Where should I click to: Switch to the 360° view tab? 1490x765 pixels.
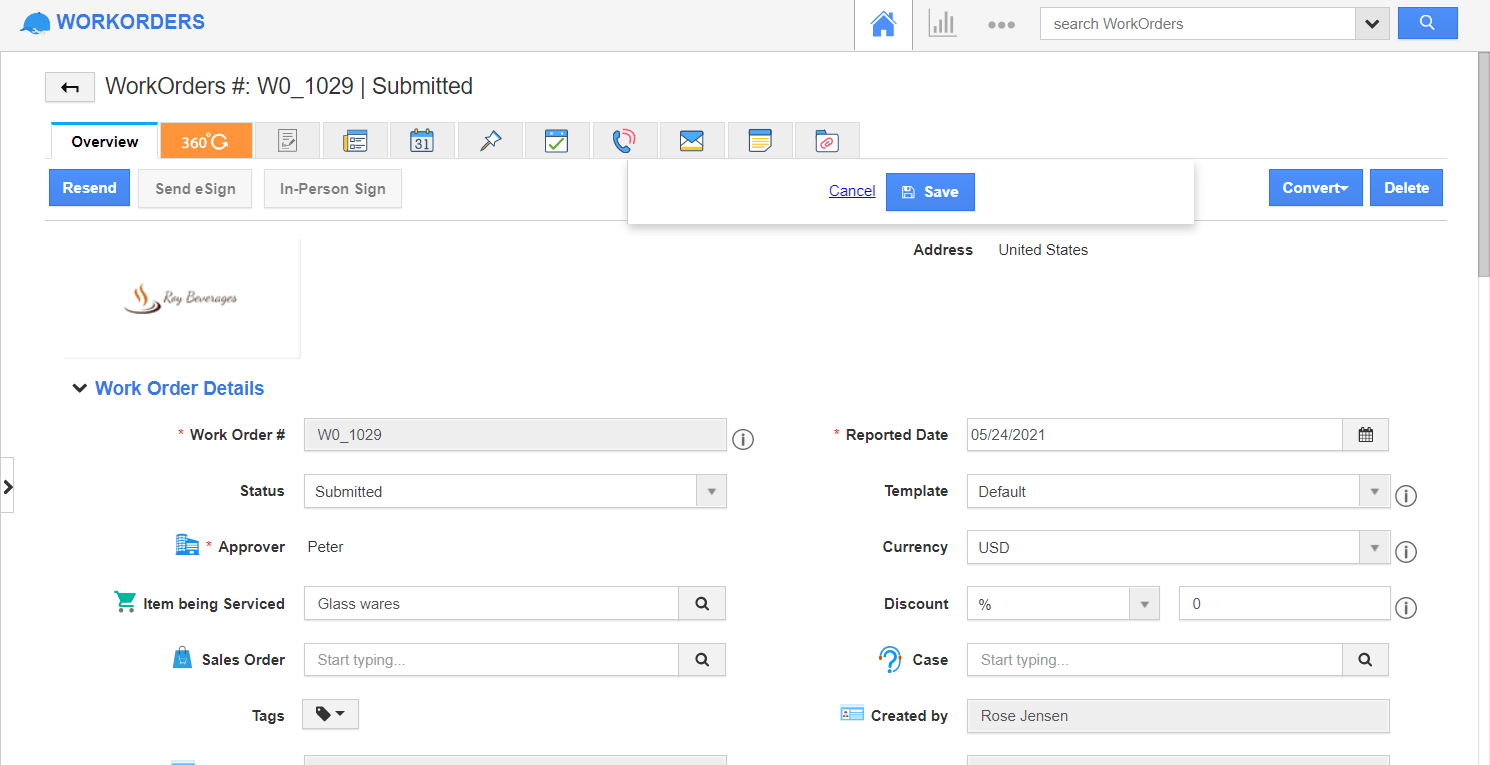205,142
